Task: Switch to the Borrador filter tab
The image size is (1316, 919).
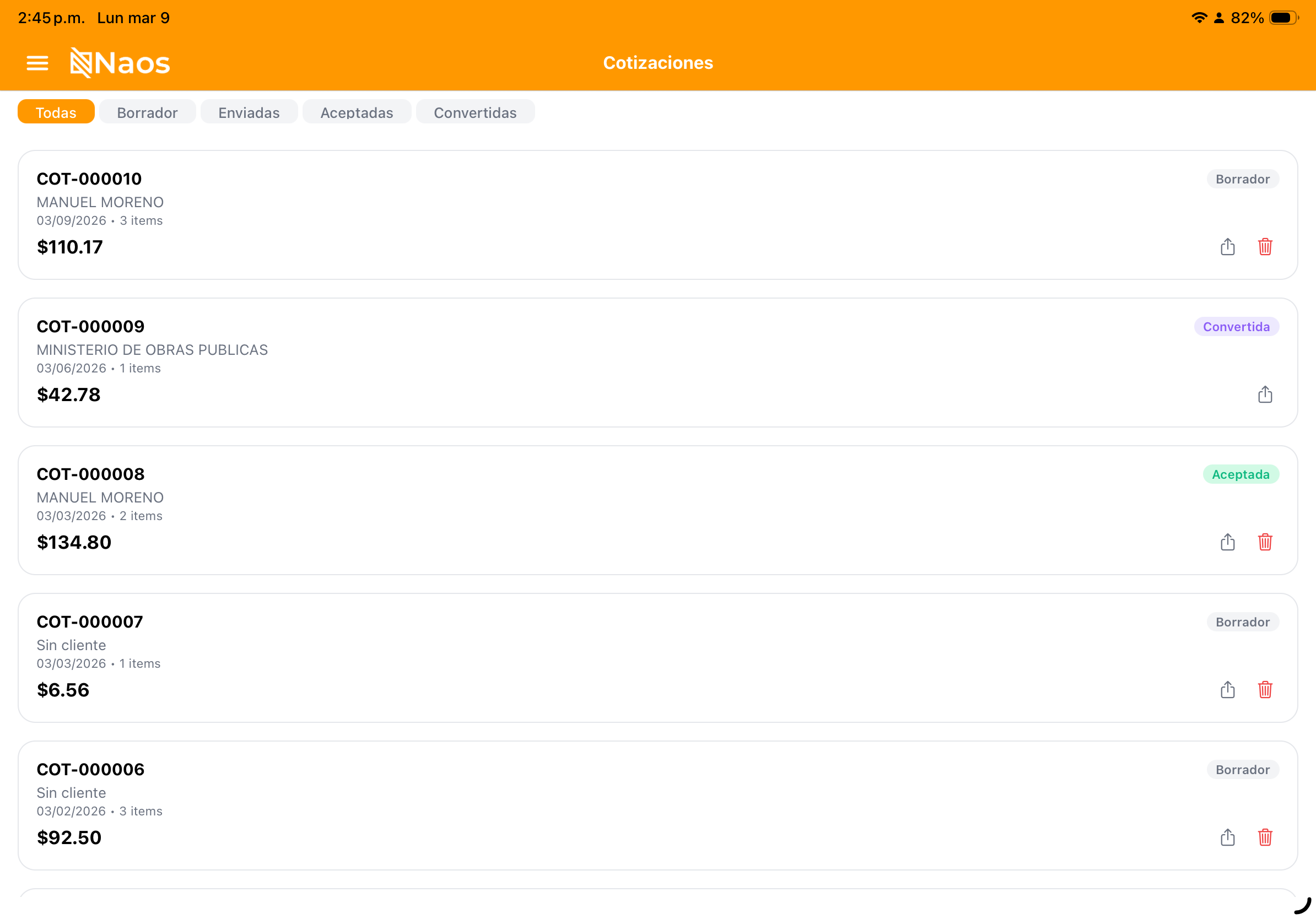Action: coord(147,112)
